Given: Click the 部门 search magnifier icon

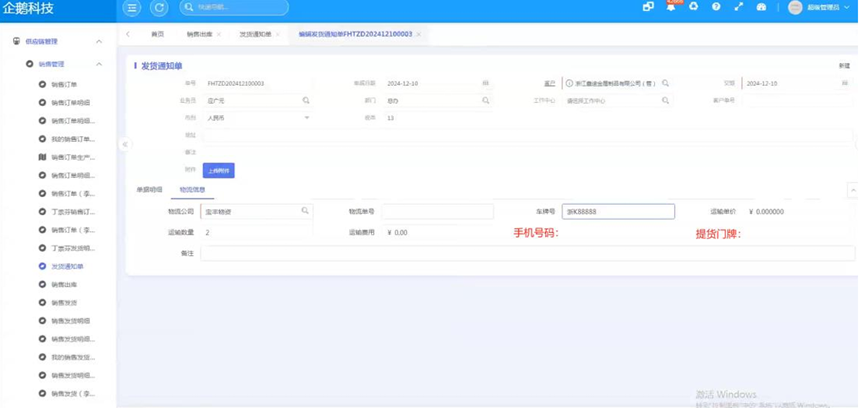Looking at the screenshot, I should (485, 101).
